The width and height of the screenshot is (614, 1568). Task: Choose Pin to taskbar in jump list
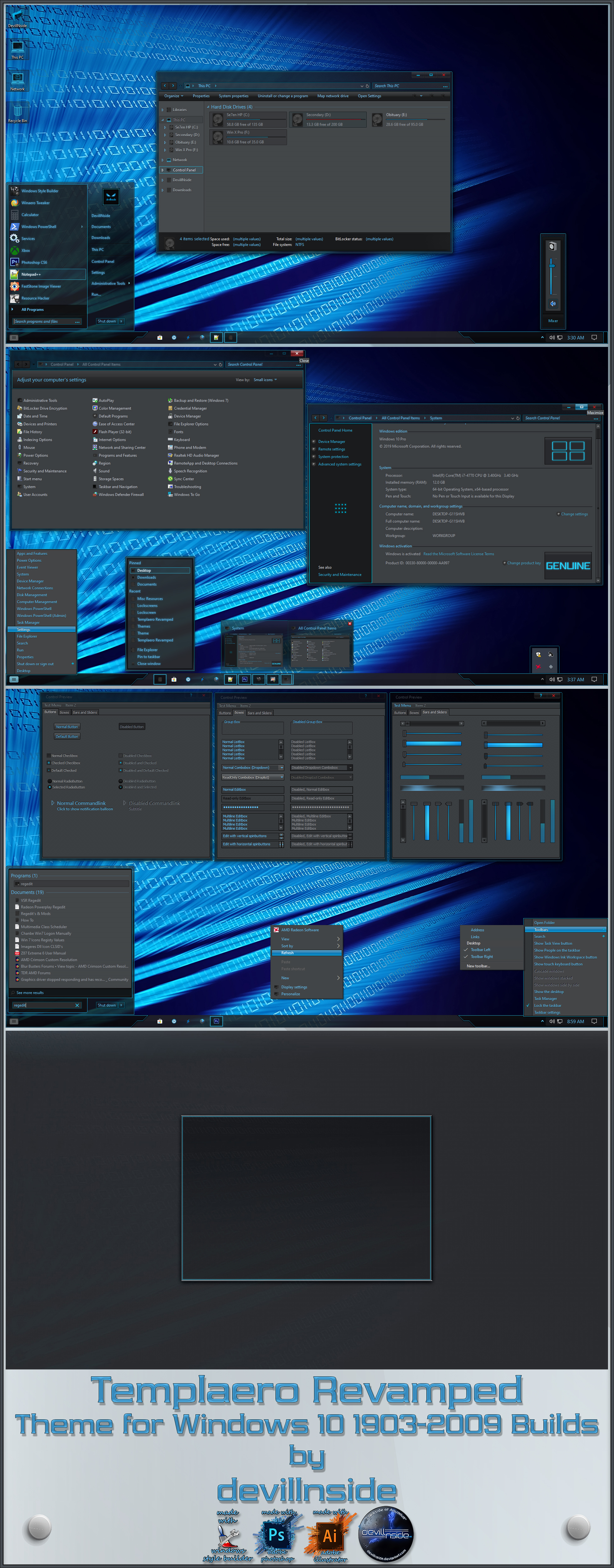[x=149, y=657]
